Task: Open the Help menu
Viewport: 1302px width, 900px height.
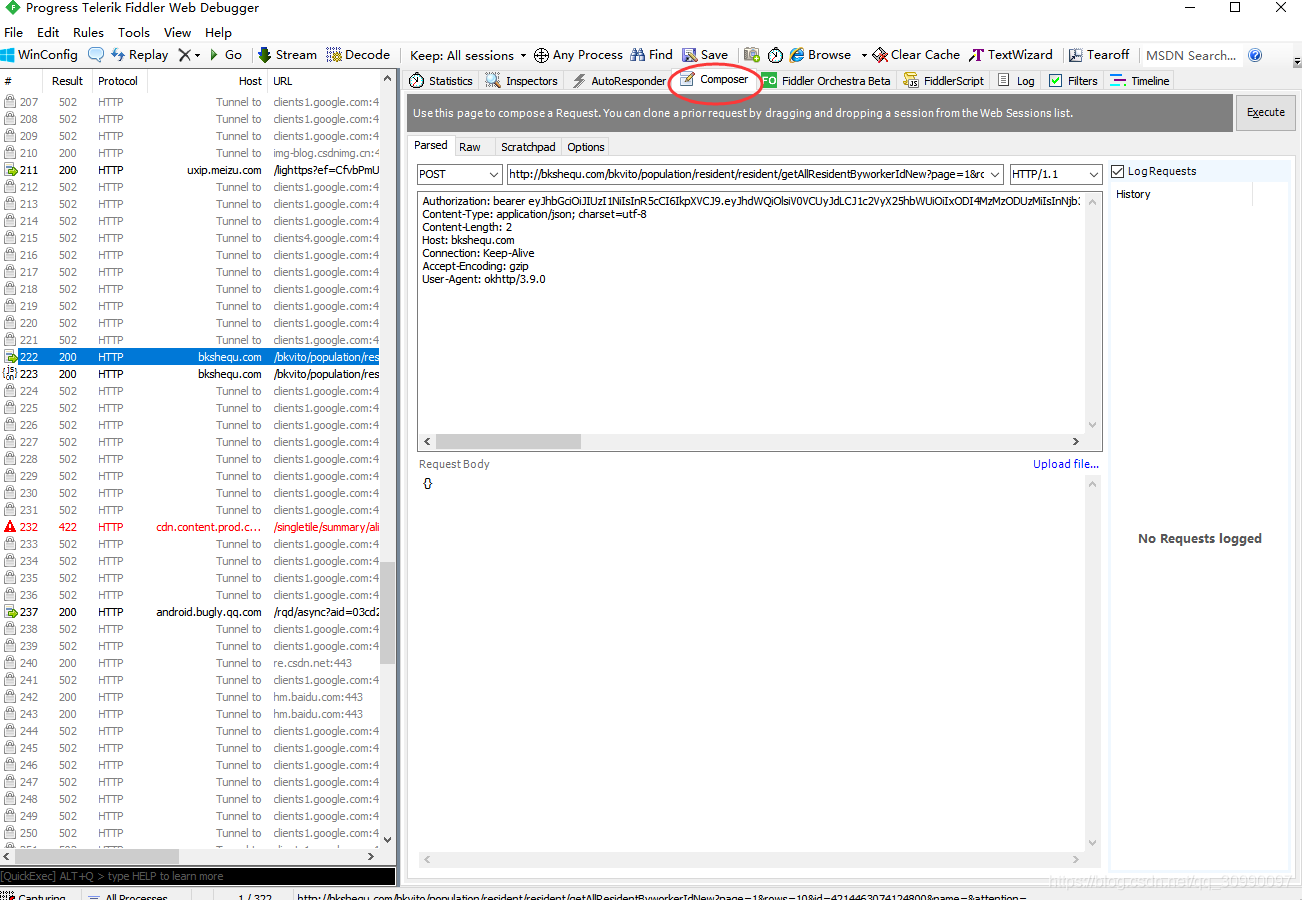Action: coord(218,32)
